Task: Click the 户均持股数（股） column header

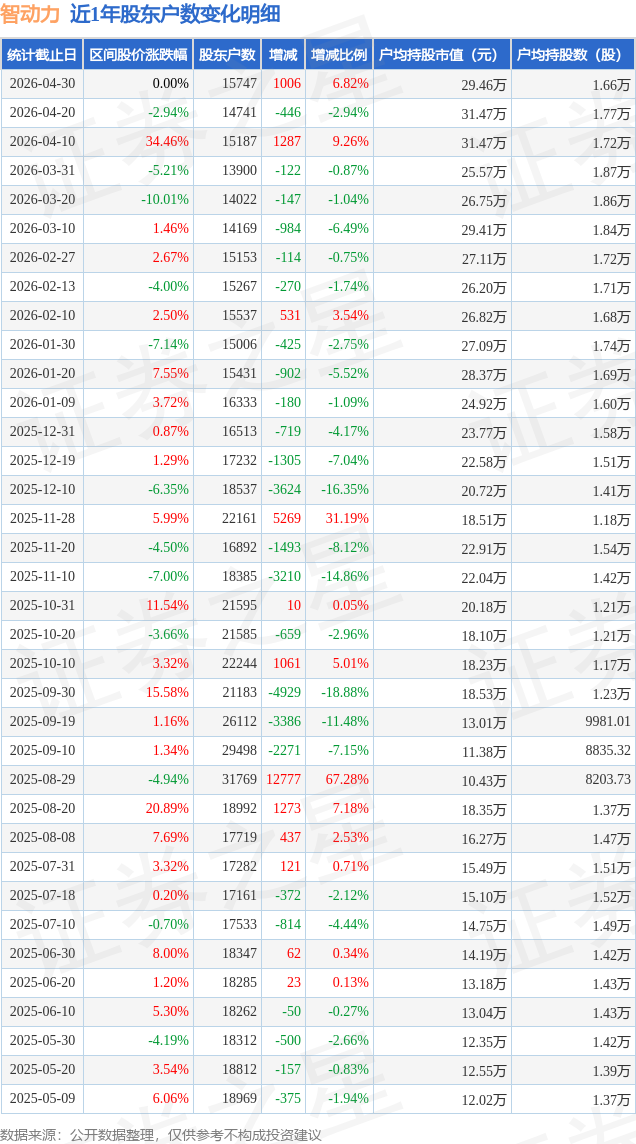Action: [573, 55]
